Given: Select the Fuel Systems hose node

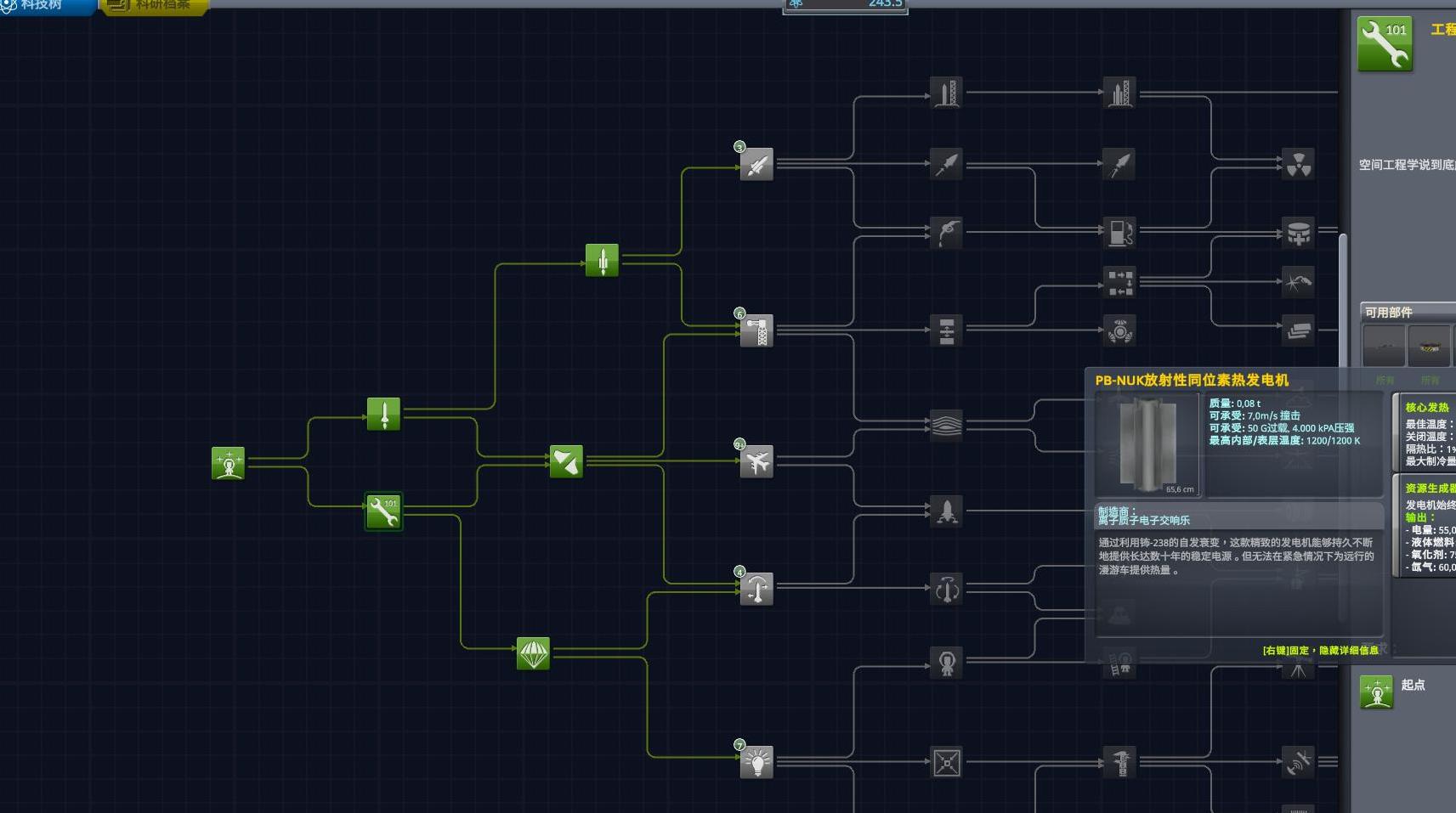Looking at the screenshot, I should 946,232.
